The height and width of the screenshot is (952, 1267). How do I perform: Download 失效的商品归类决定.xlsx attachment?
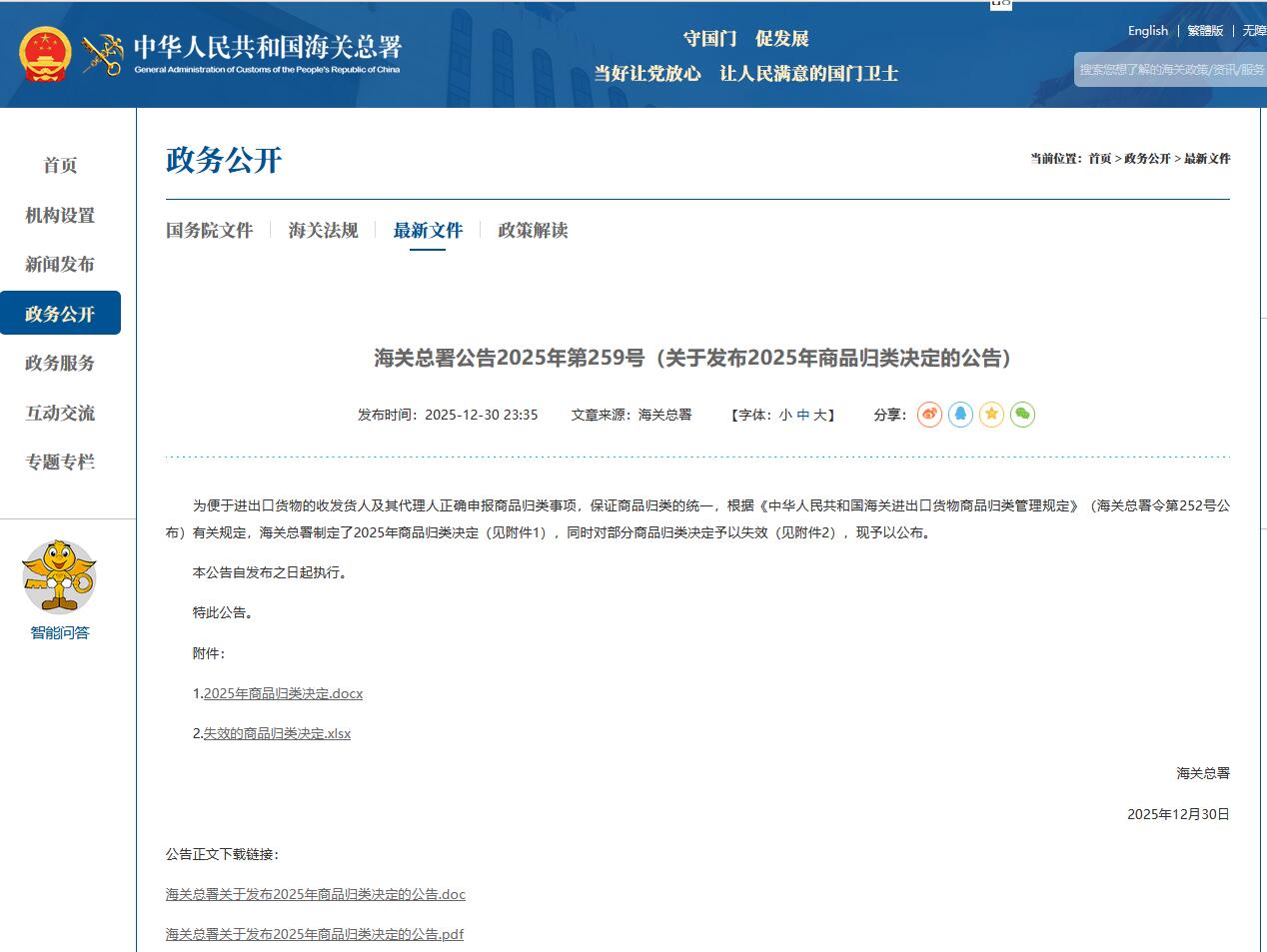coord(277,733)
